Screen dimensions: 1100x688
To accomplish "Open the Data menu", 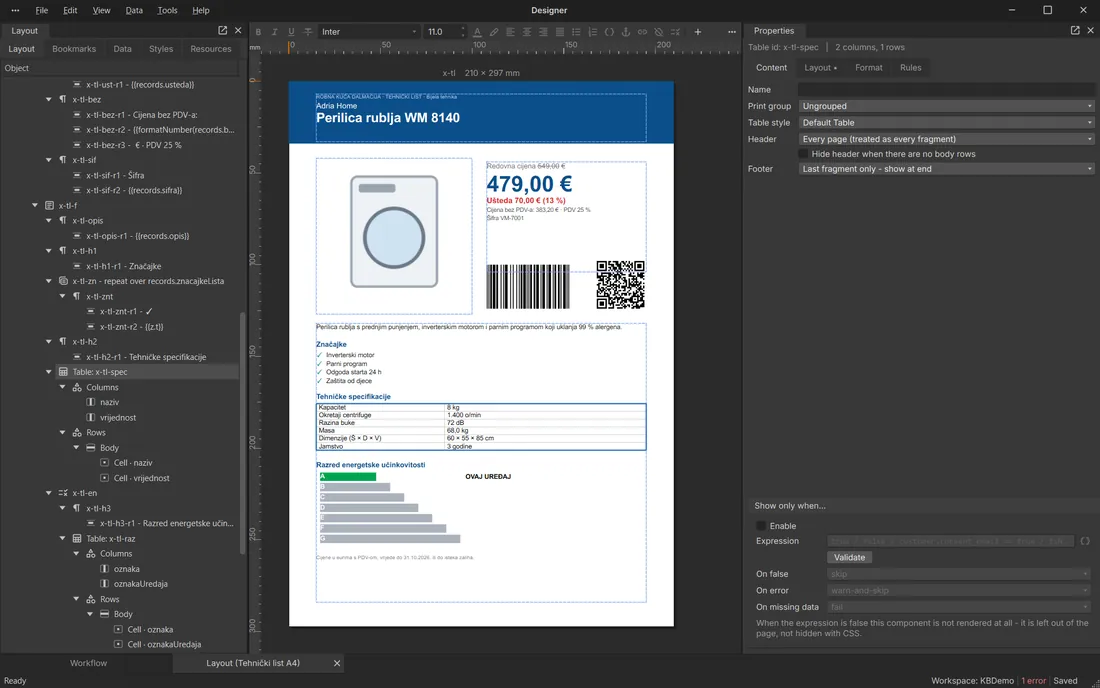I will (x=134, y=11).
